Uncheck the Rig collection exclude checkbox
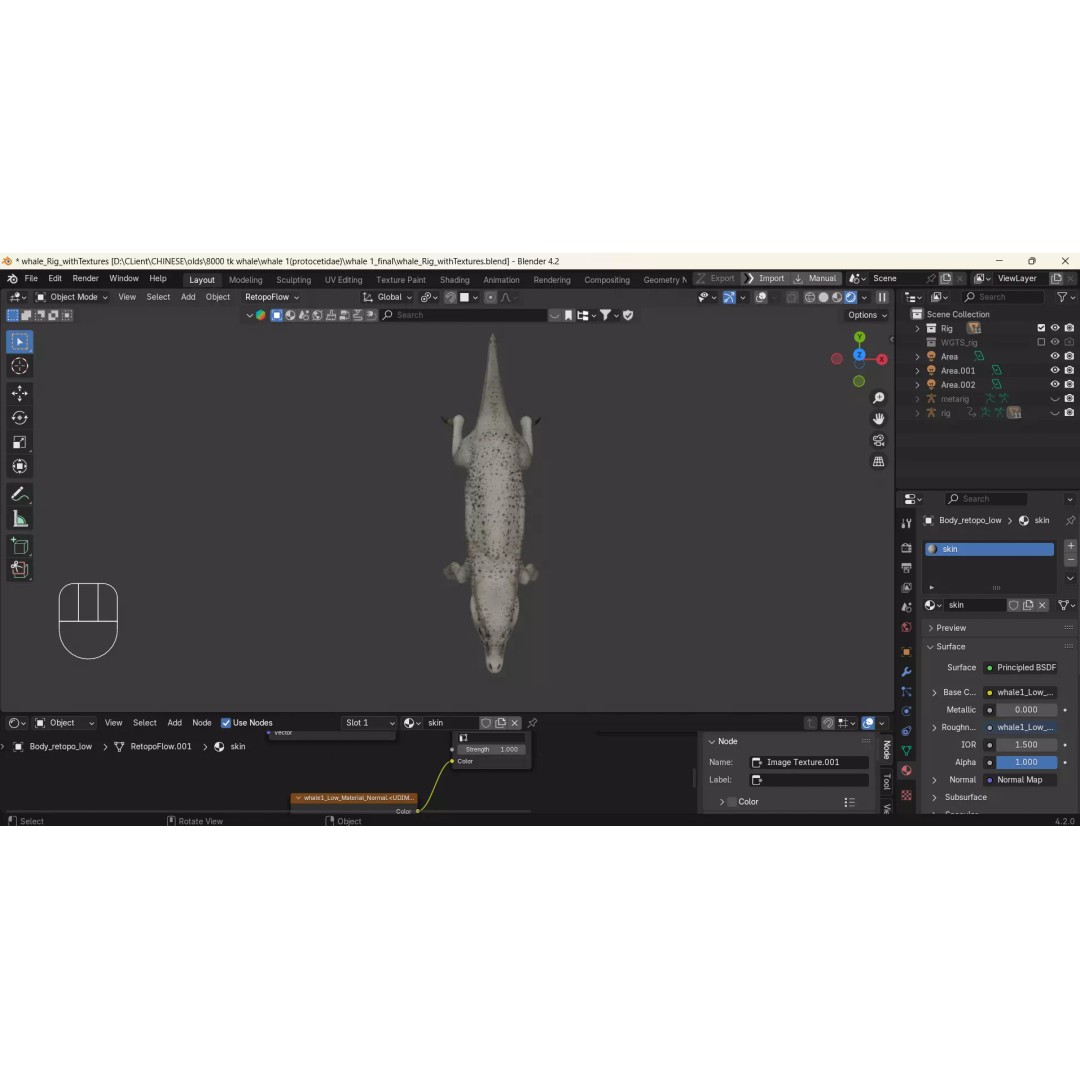Image resolution: width=1080 pixels, height=1080 pixels. coord(1041,328)
